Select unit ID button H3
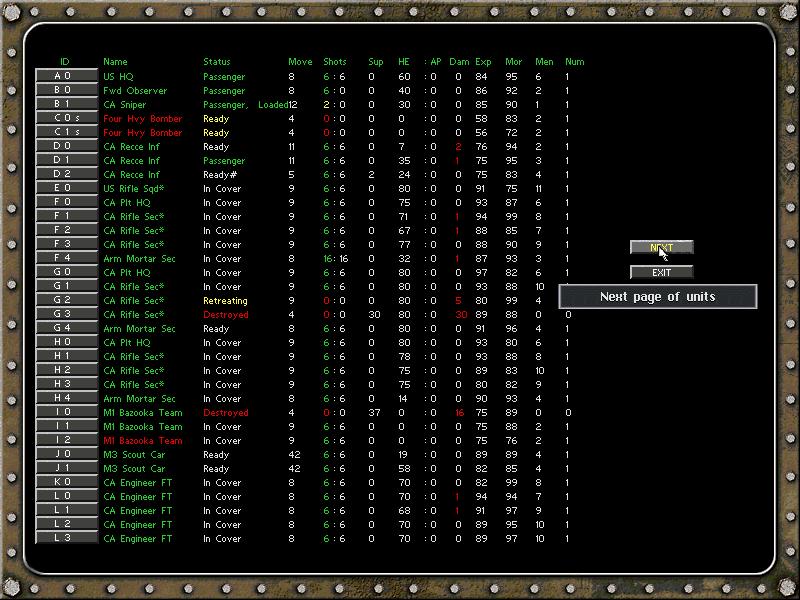Screen dimensions: 800x600 67,384
